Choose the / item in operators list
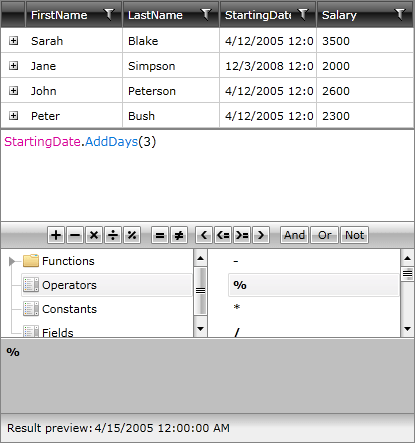 coord(237,332)
